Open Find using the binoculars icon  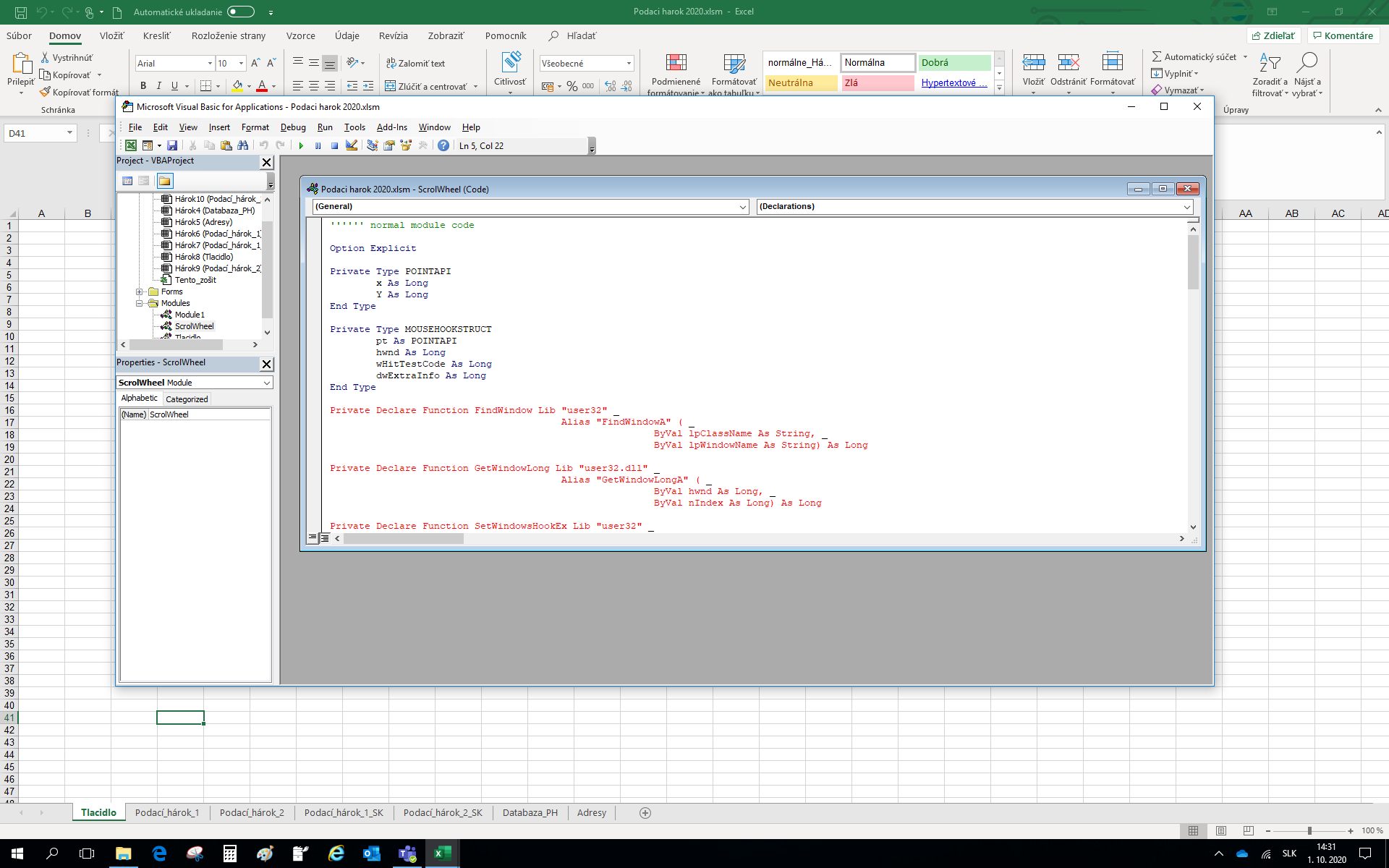point(244,145)
